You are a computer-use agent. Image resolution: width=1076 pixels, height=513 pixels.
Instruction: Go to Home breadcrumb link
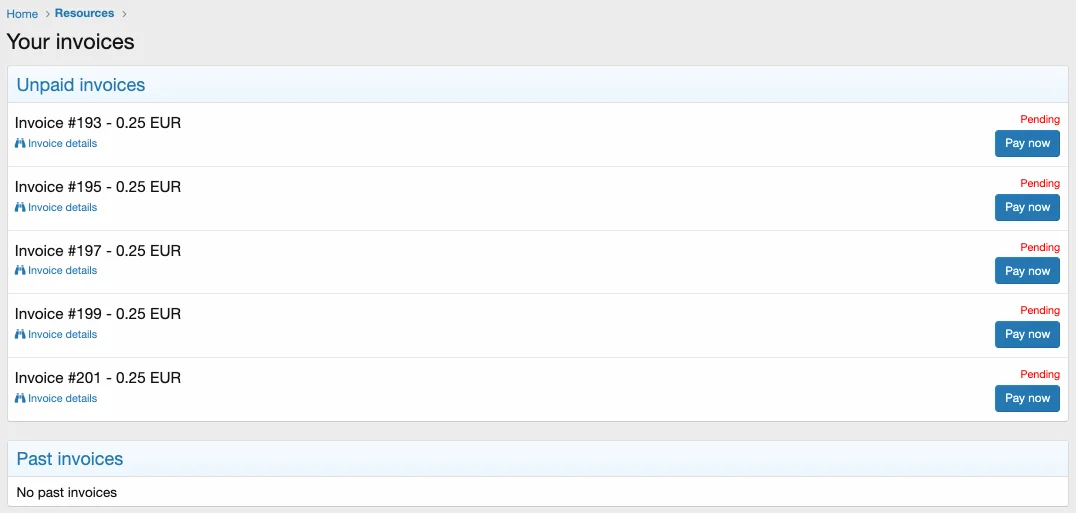[22, 14]
